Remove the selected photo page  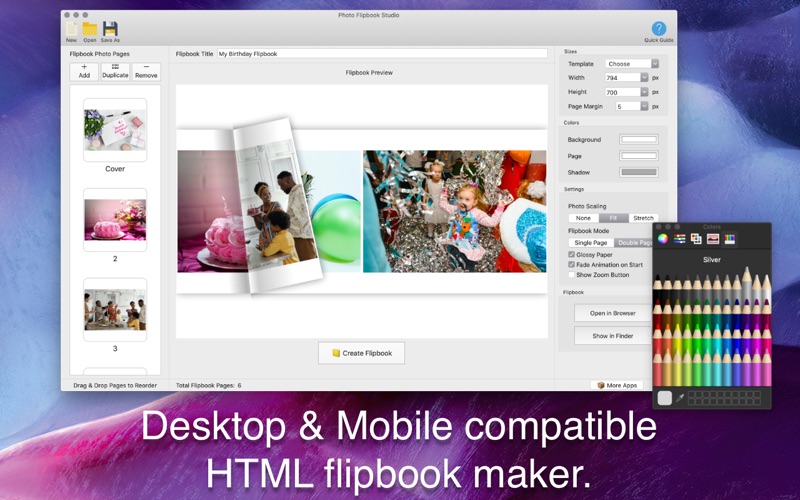tap(146, 71)
